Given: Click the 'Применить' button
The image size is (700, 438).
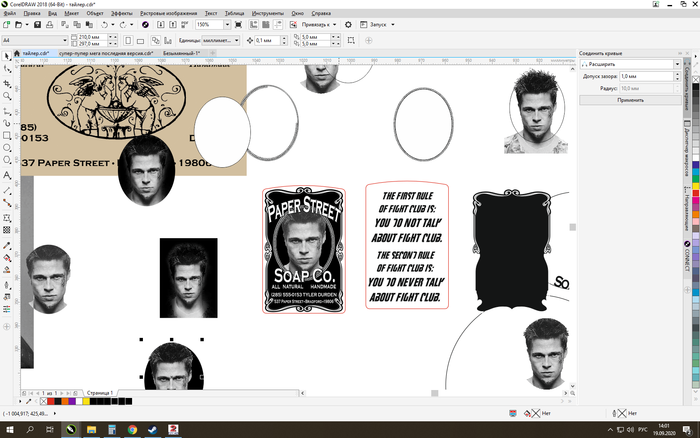Looking at the screenshot, I should point(630,100).
